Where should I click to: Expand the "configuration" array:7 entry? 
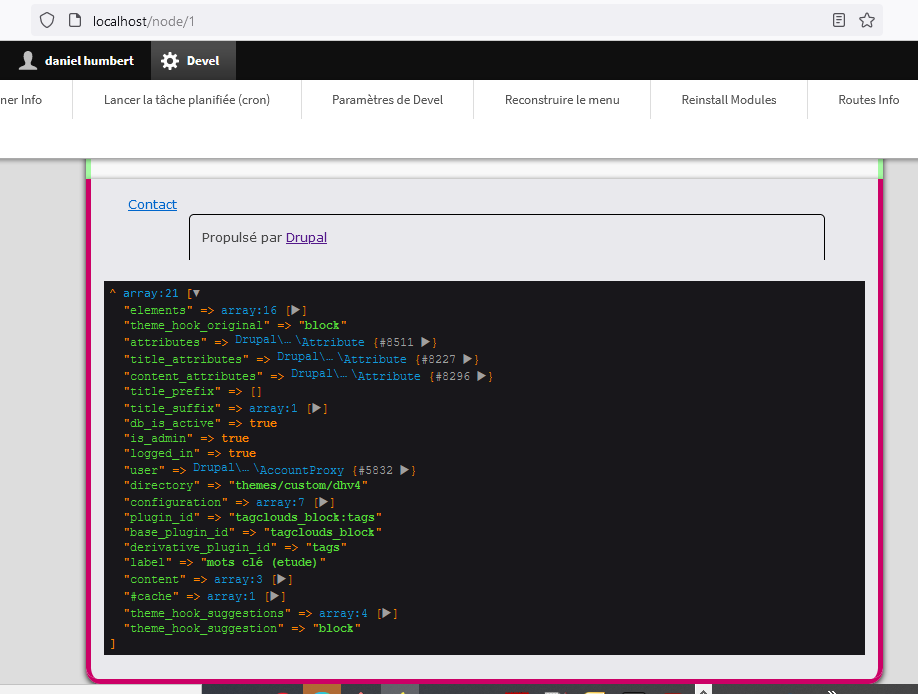point(325,502)
